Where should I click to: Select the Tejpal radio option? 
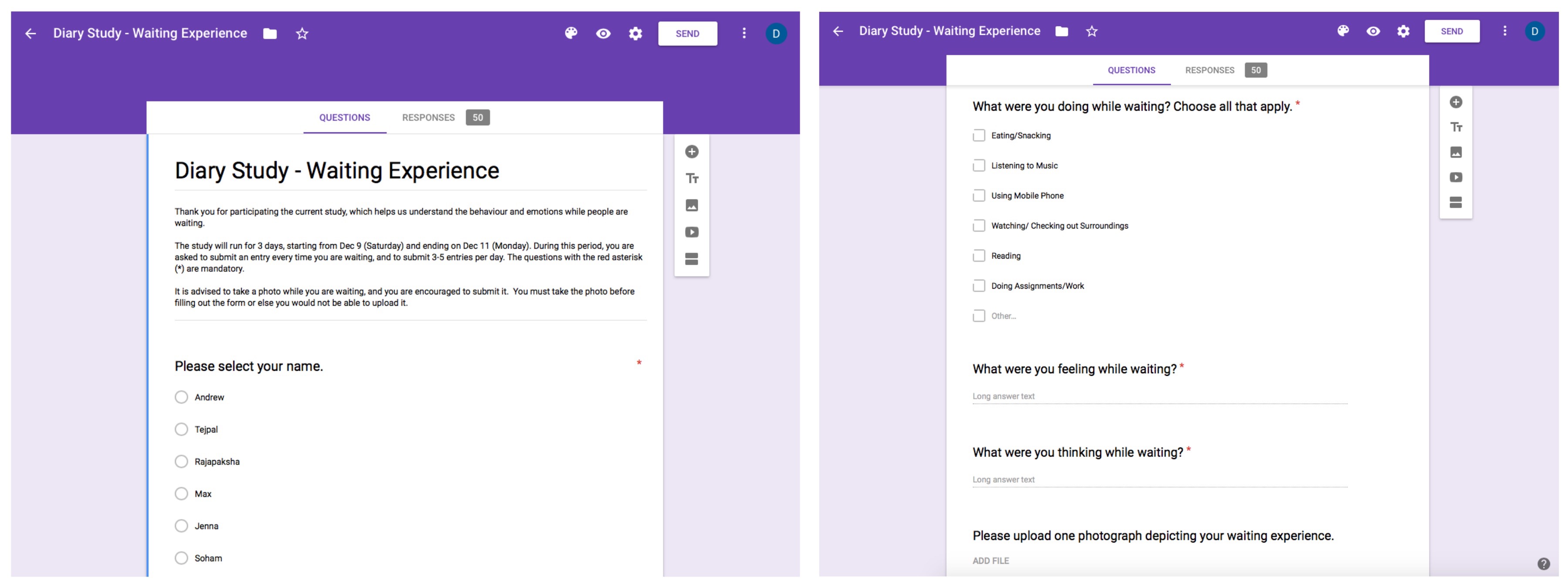click(181, 430)
